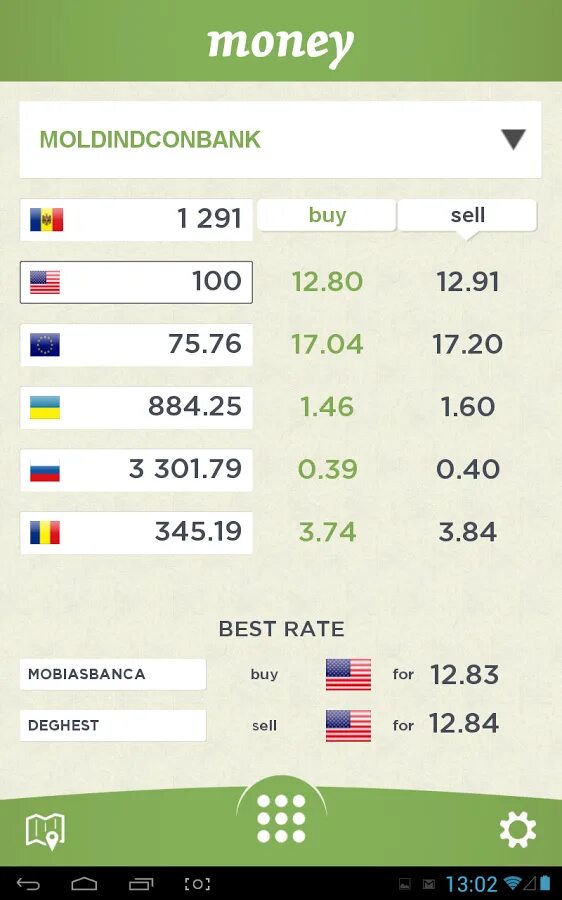This screenshot has width=562, height=900.
Task: Tap the European Union flag icon
Action: [45, 345]
